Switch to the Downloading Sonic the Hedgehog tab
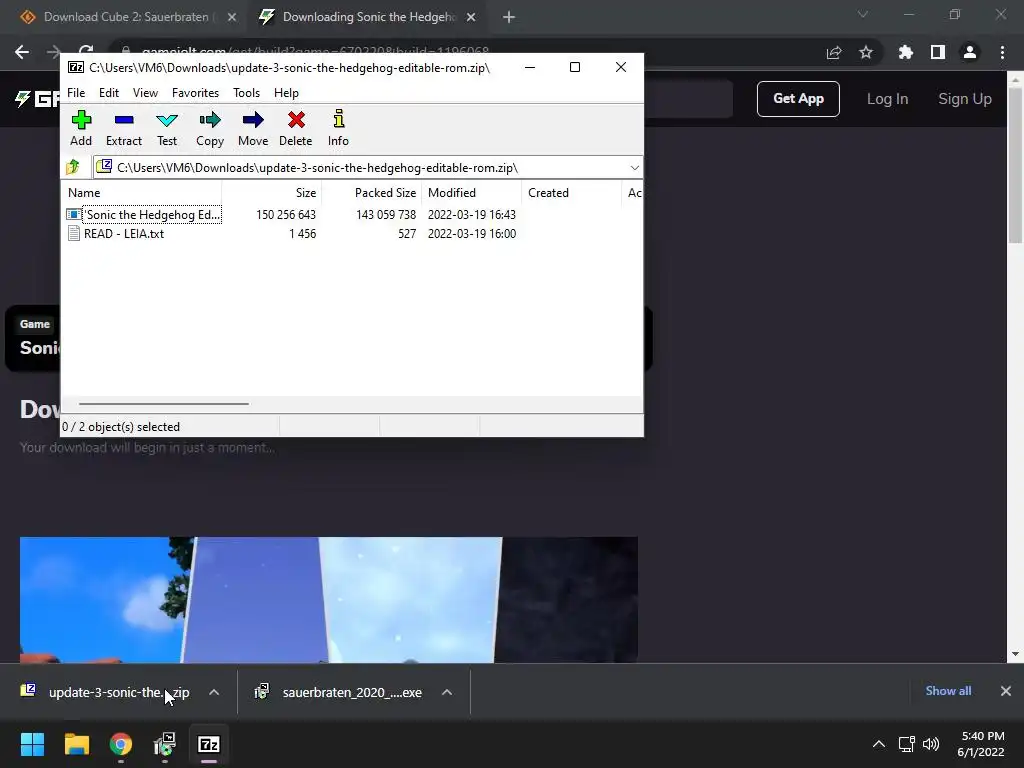Viewport: 1024px width, 768px height. click(x=369, y=17)
